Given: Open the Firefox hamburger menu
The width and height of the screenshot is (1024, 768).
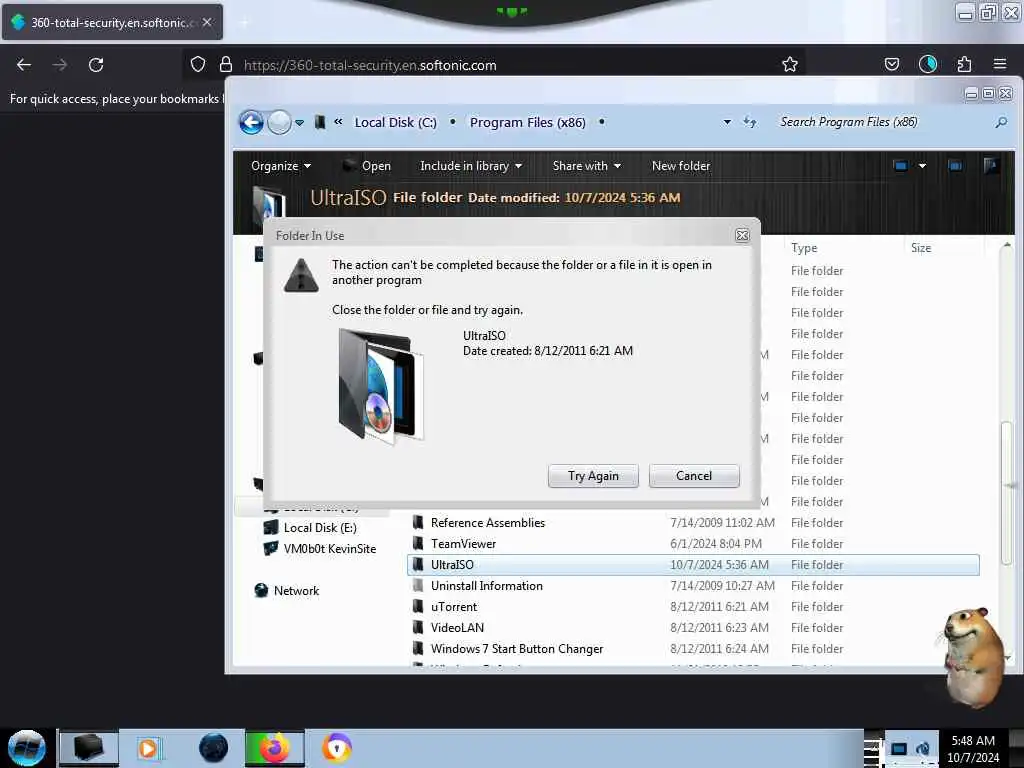Looking at the screenshot, I should [1000, 65].
